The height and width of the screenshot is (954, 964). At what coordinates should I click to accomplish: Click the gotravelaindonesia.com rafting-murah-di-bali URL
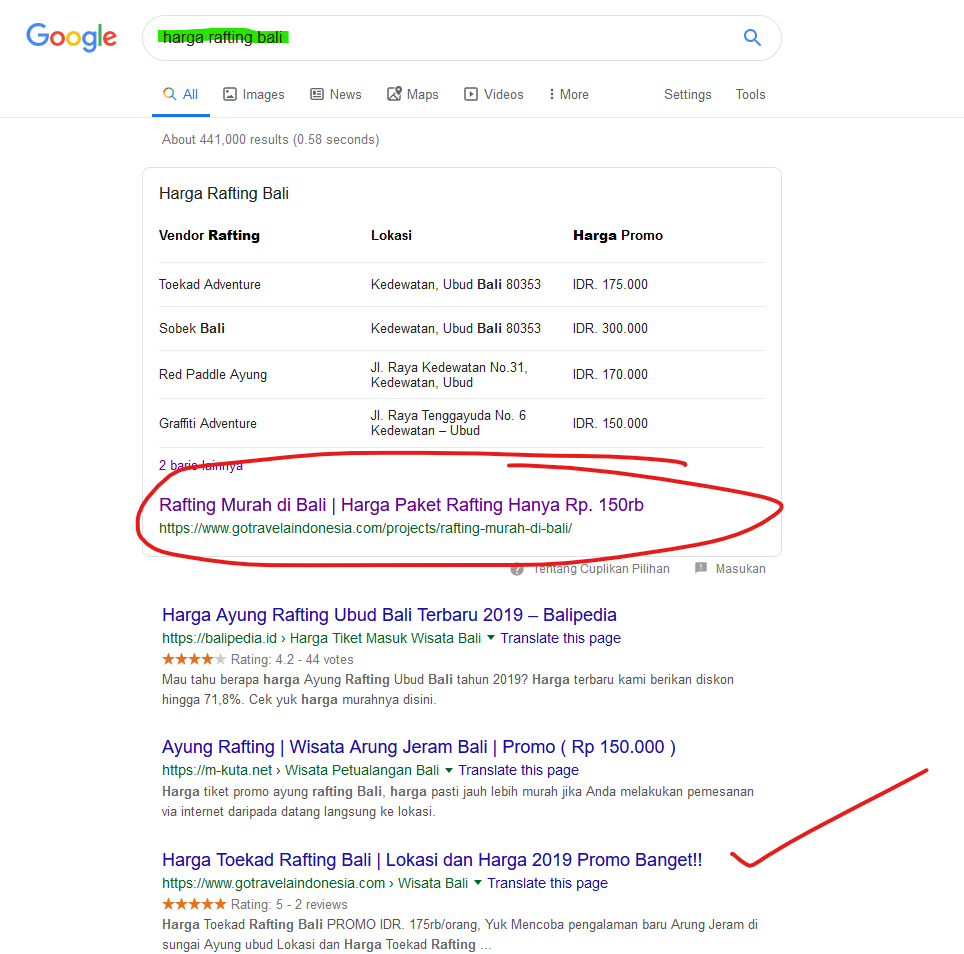pyautogui.click(x=366, y=528)
